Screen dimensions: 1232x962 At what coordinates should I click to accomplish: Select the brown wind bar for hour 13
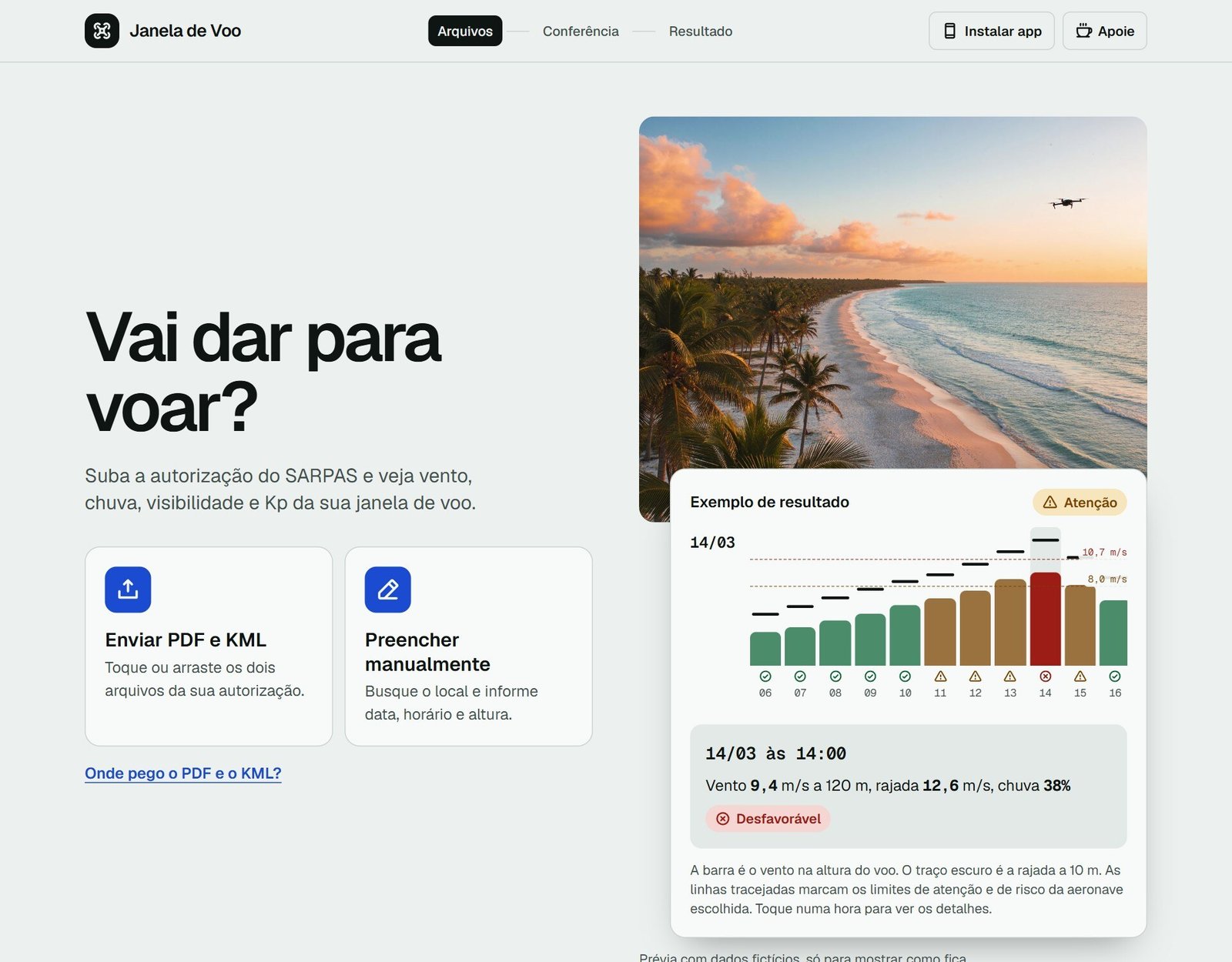[1010, 623]
